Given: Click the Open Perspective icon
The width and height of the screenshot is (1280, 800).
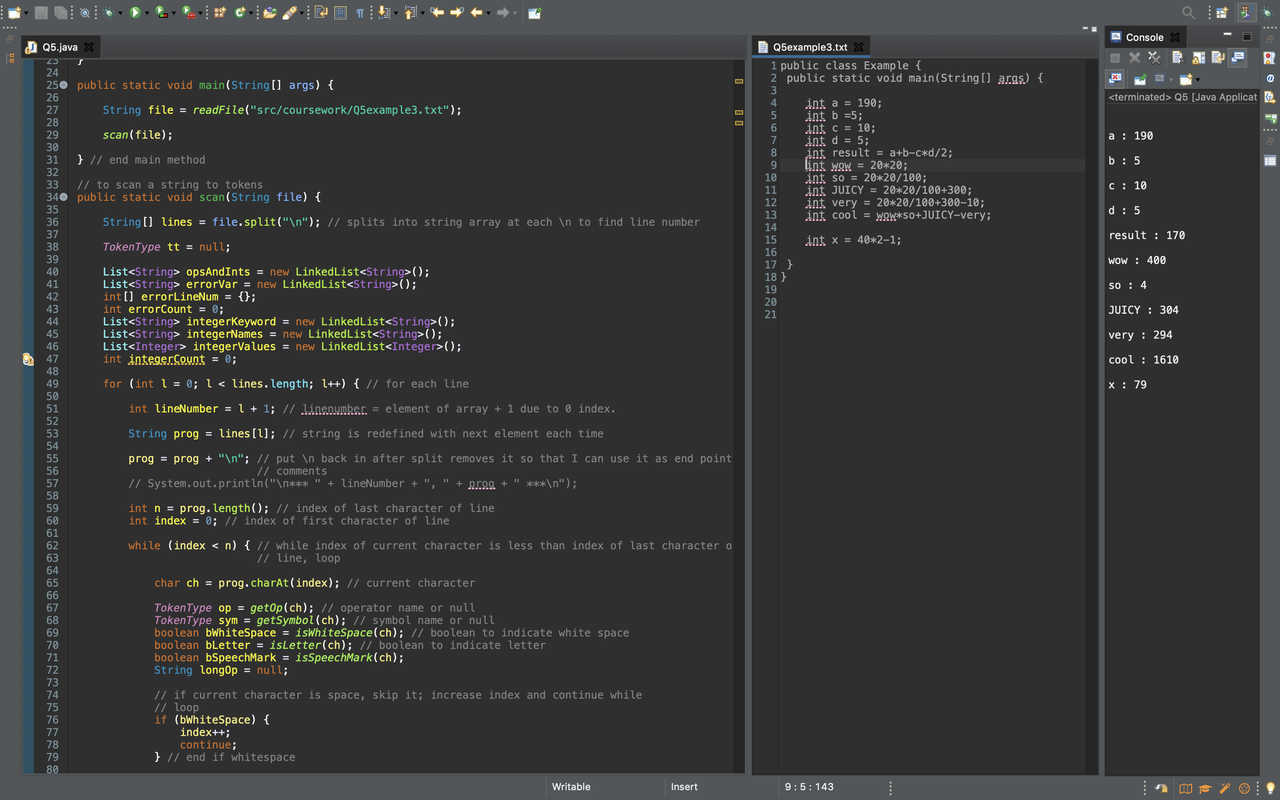Looking at the screenshot, I should (1221, 13).
